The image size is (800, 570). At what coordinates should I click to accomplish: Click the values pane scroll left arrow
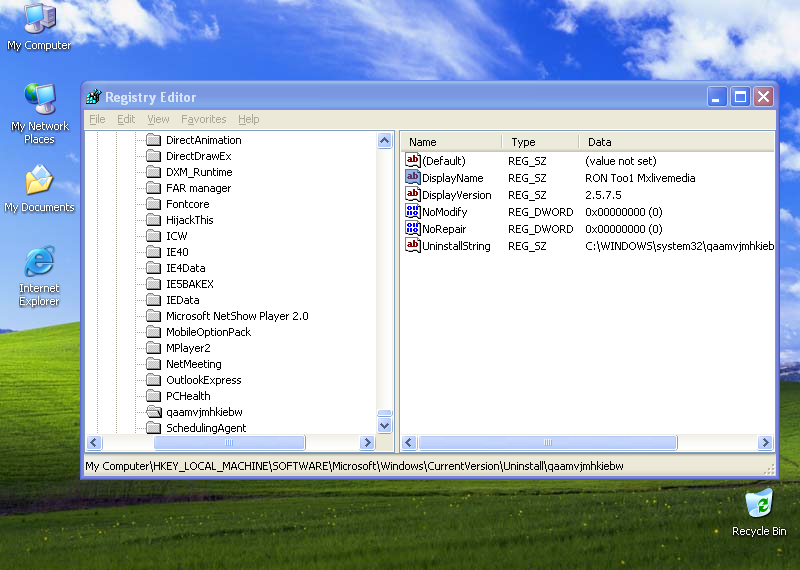[x=409, y=442]
